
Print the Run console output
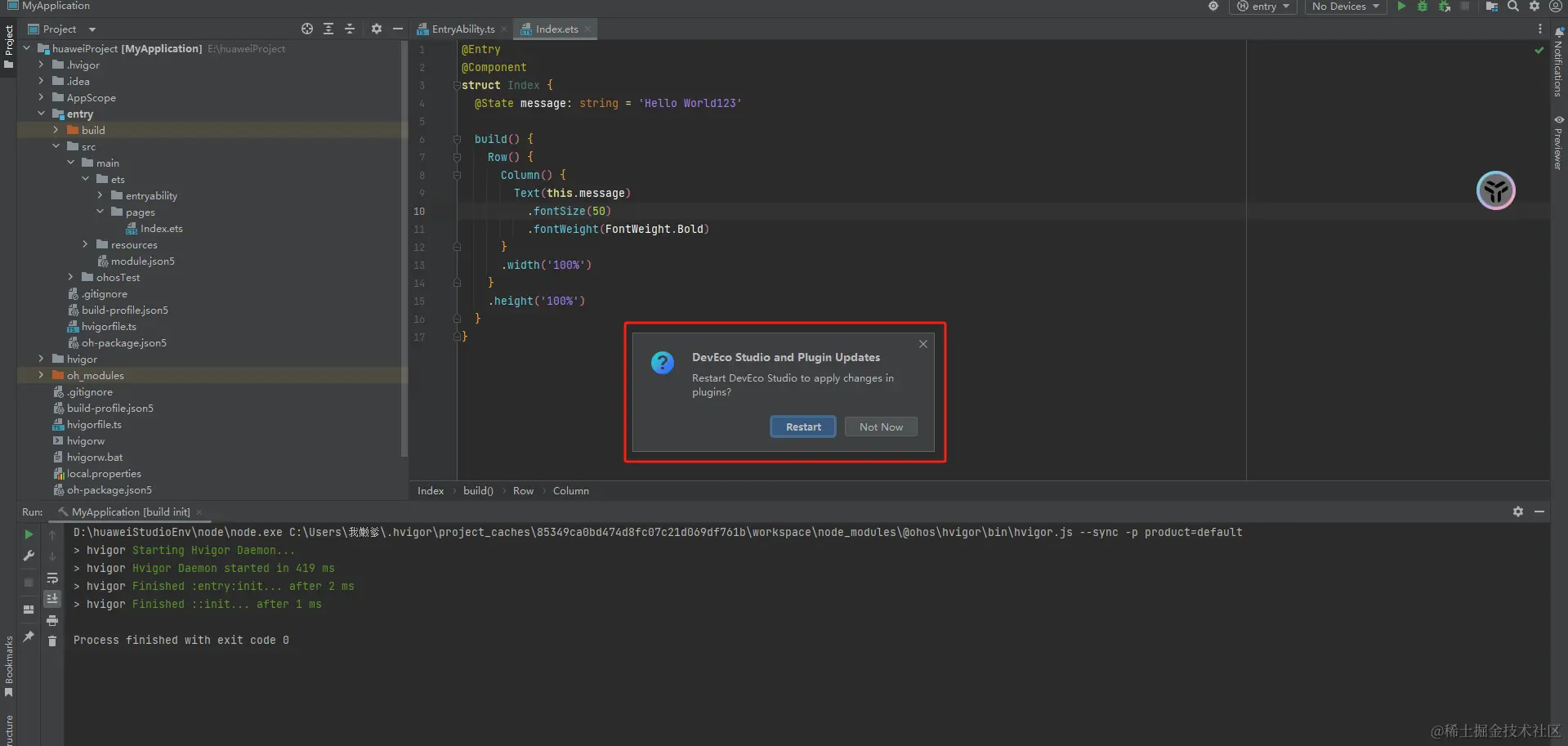[52, 621]
